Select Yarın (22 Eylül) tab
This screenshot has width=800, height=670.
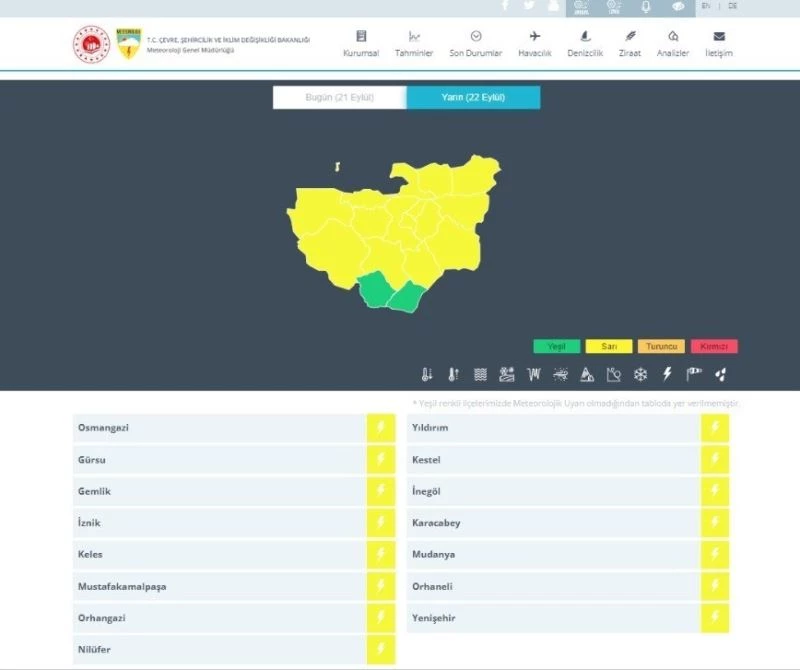473,97
